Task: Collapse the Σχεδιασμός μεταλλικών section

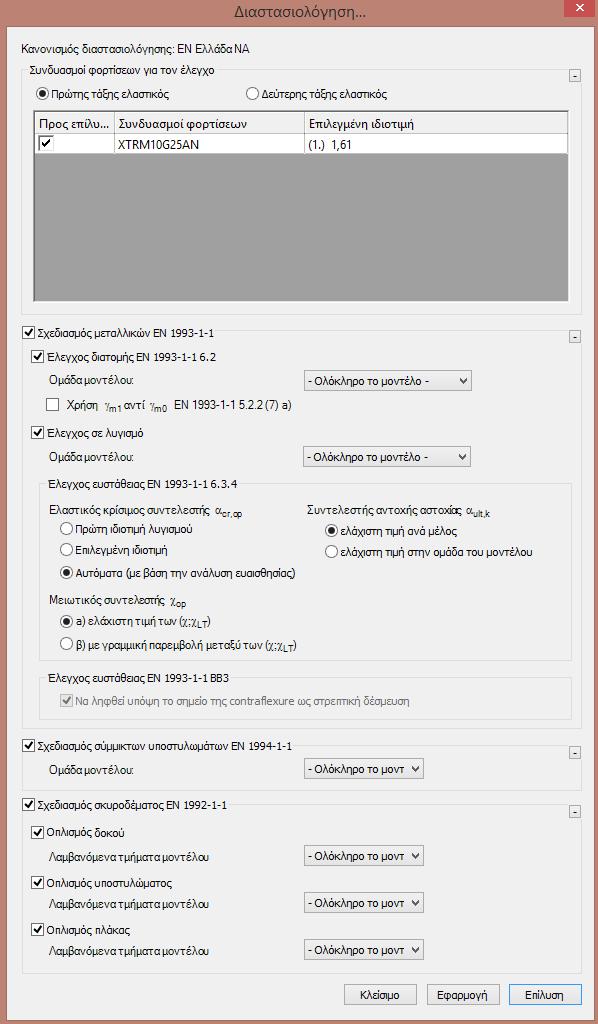Action: point(574,338)
